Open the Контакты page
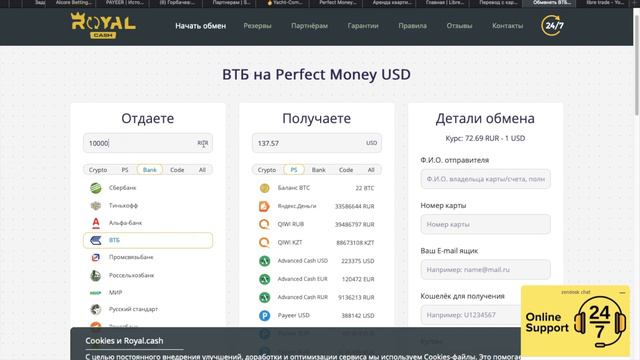 coord(507,26)
